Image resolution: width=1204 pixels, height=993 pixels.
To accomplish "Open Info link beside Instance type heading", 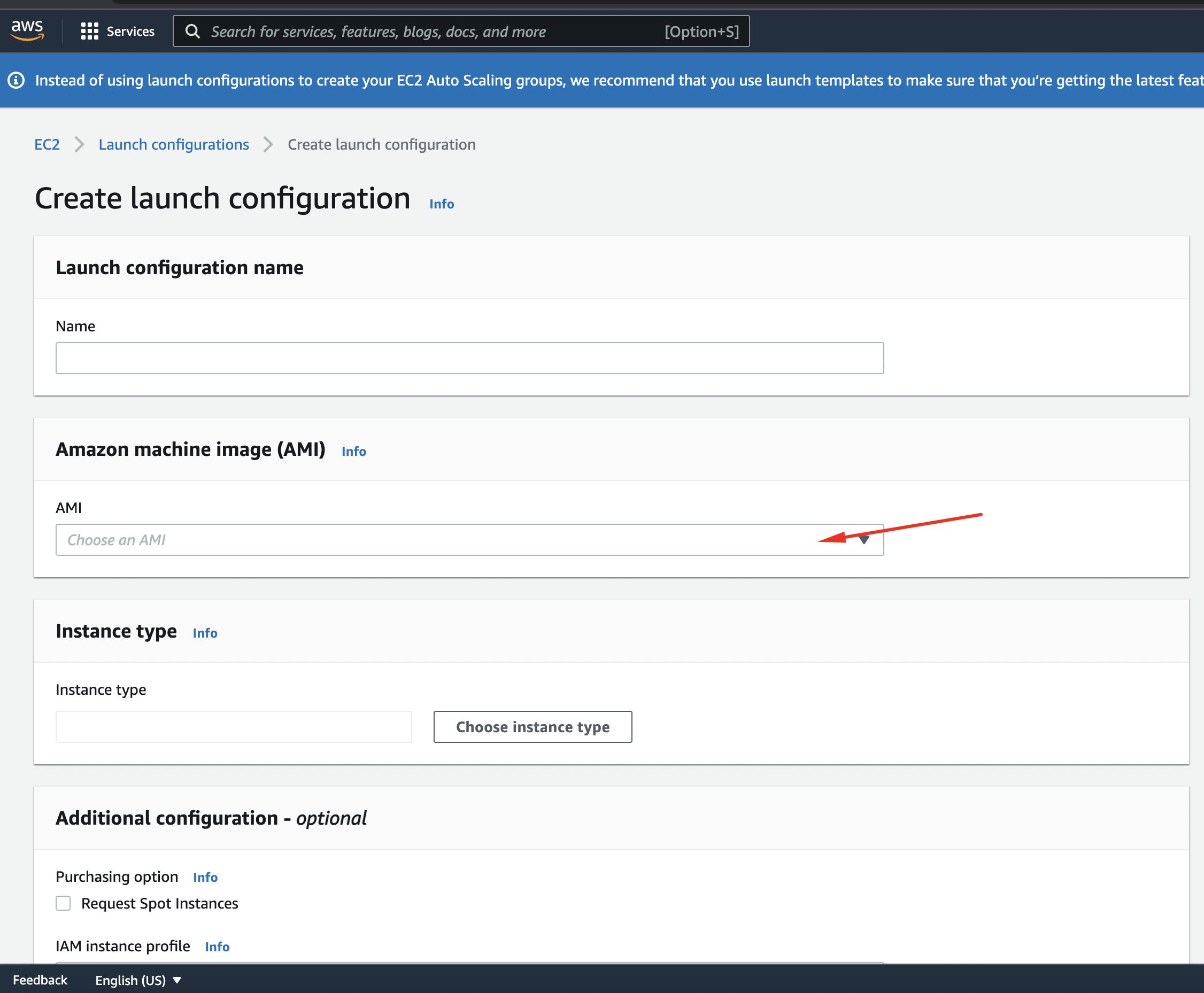I will click(205, 633).
